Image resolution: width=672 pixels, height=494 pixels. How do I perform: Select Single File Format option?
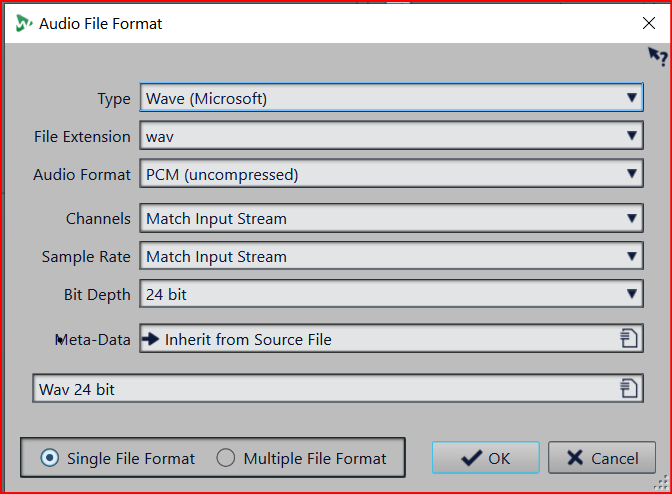click(x=49, y=459)
